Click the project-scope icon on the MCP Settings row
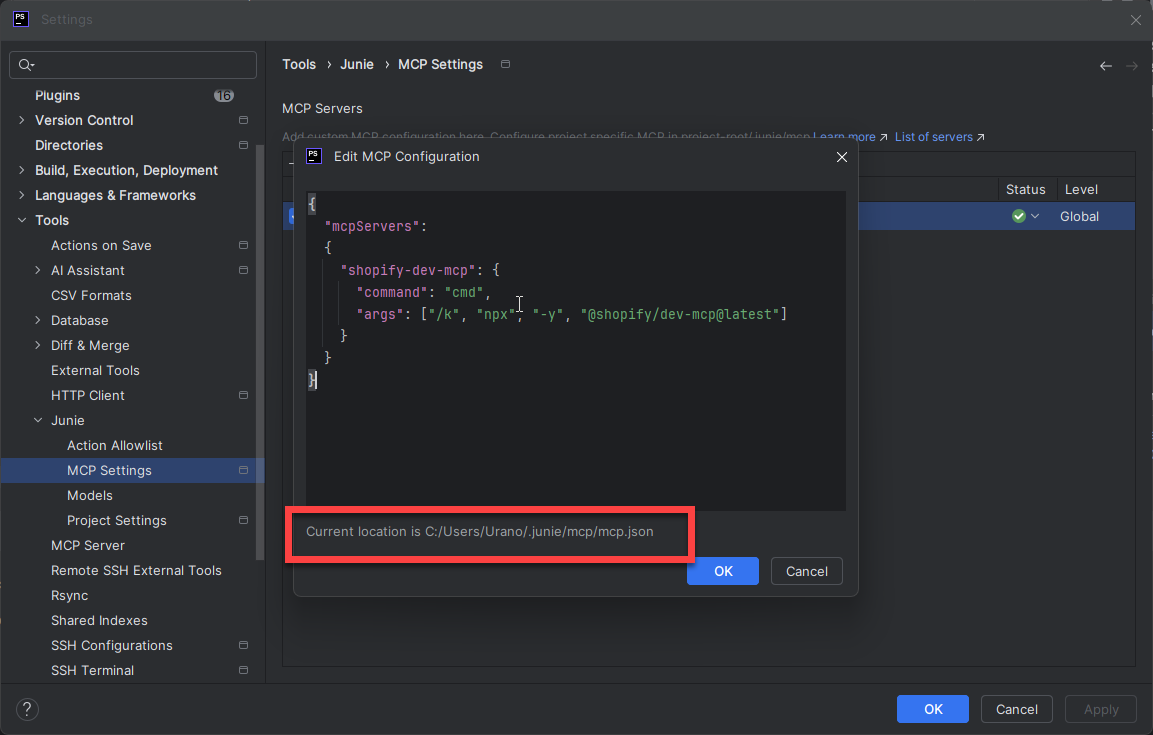Viewport: 1153px width, 735px height. (243, 470)
